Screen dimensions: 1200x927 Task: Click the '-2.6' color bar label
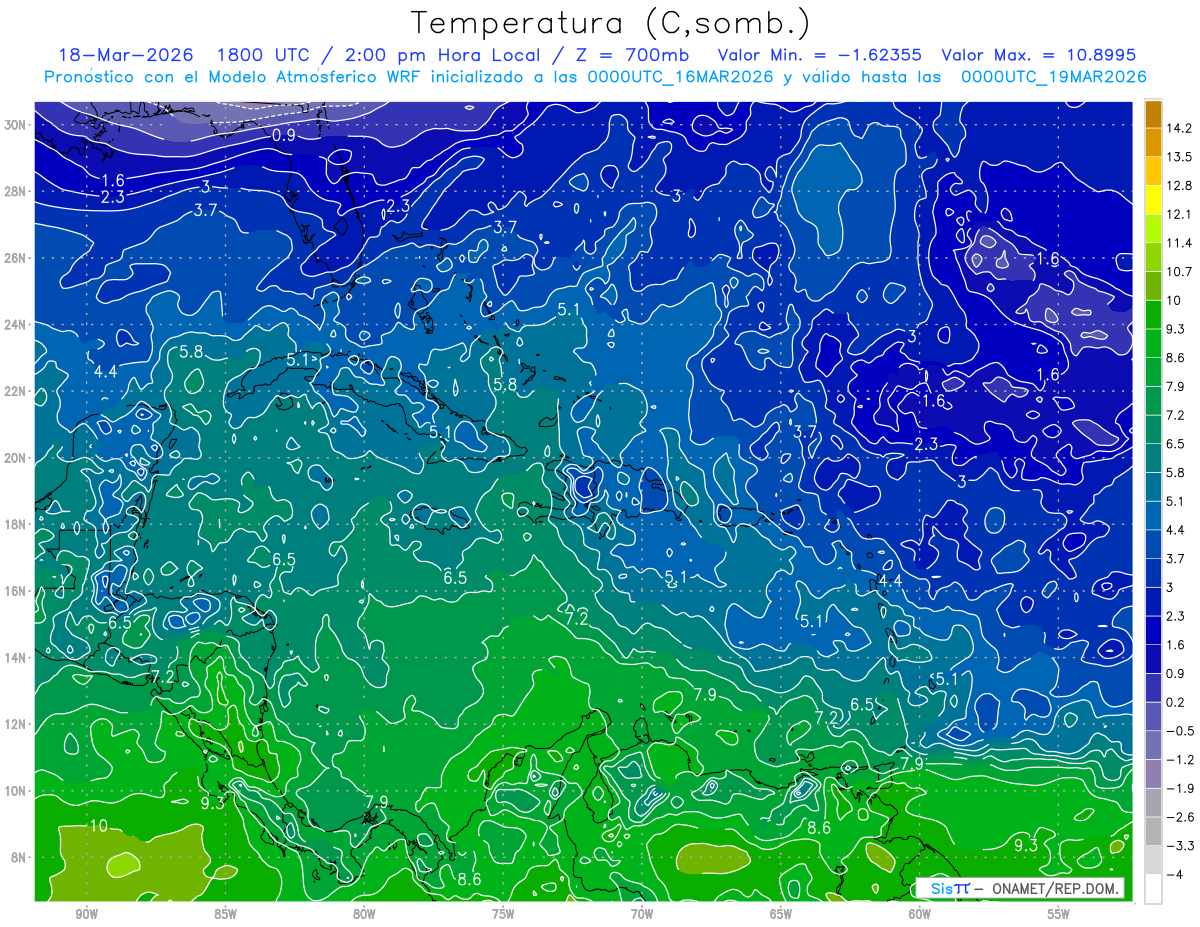coord(1178,817)
